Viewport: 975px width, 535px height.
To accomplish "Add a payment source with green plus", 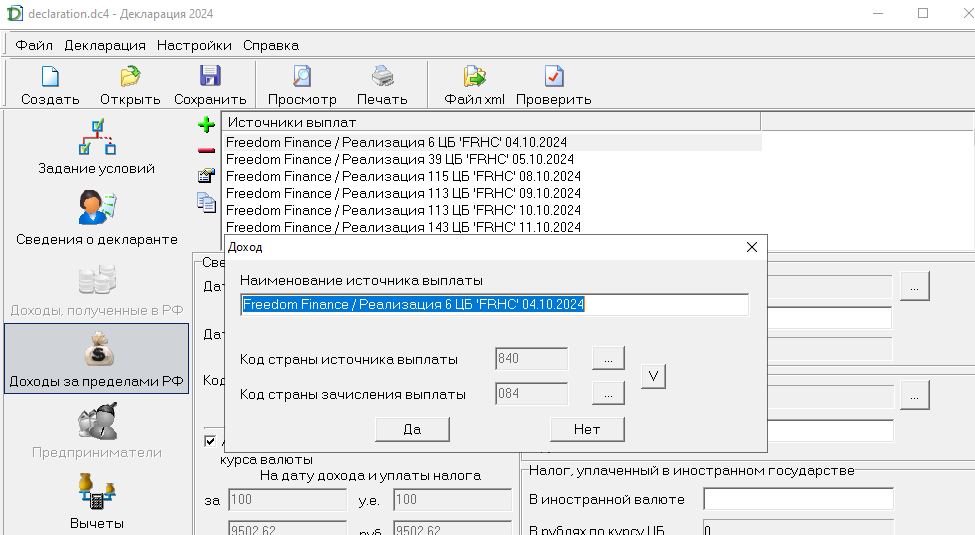I will click(x=206, y=124).
